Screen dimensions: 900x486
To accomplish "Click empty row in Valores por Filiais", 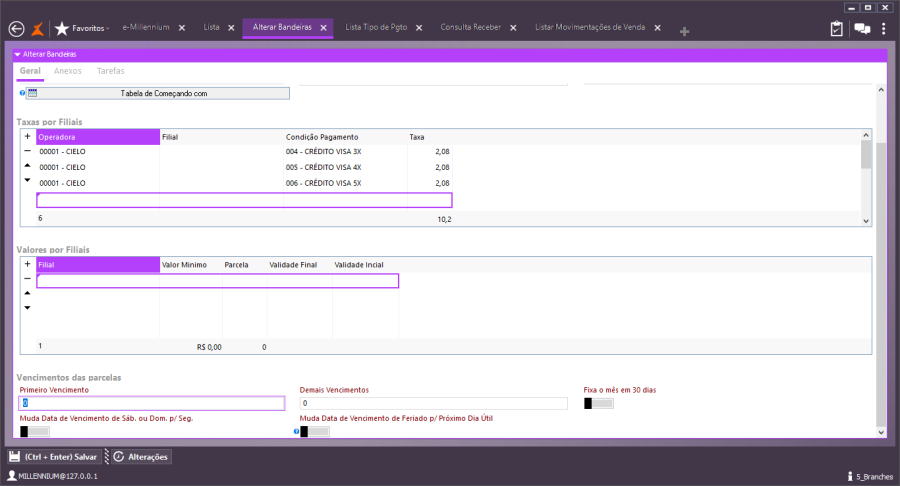I will tap(218, 281).
